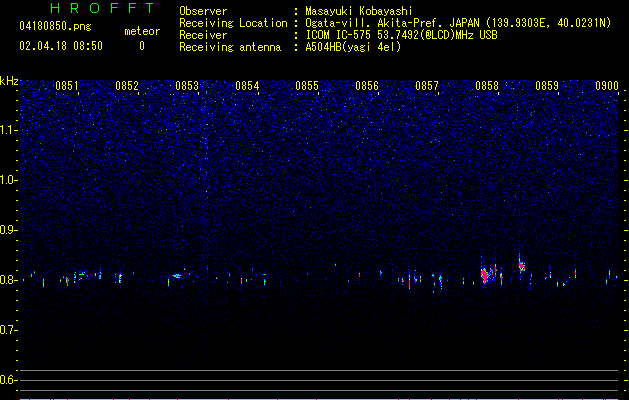629x400 pixels.
Task: Click the 0.9 kHz axis label
Action: click(x=9, y=230)
